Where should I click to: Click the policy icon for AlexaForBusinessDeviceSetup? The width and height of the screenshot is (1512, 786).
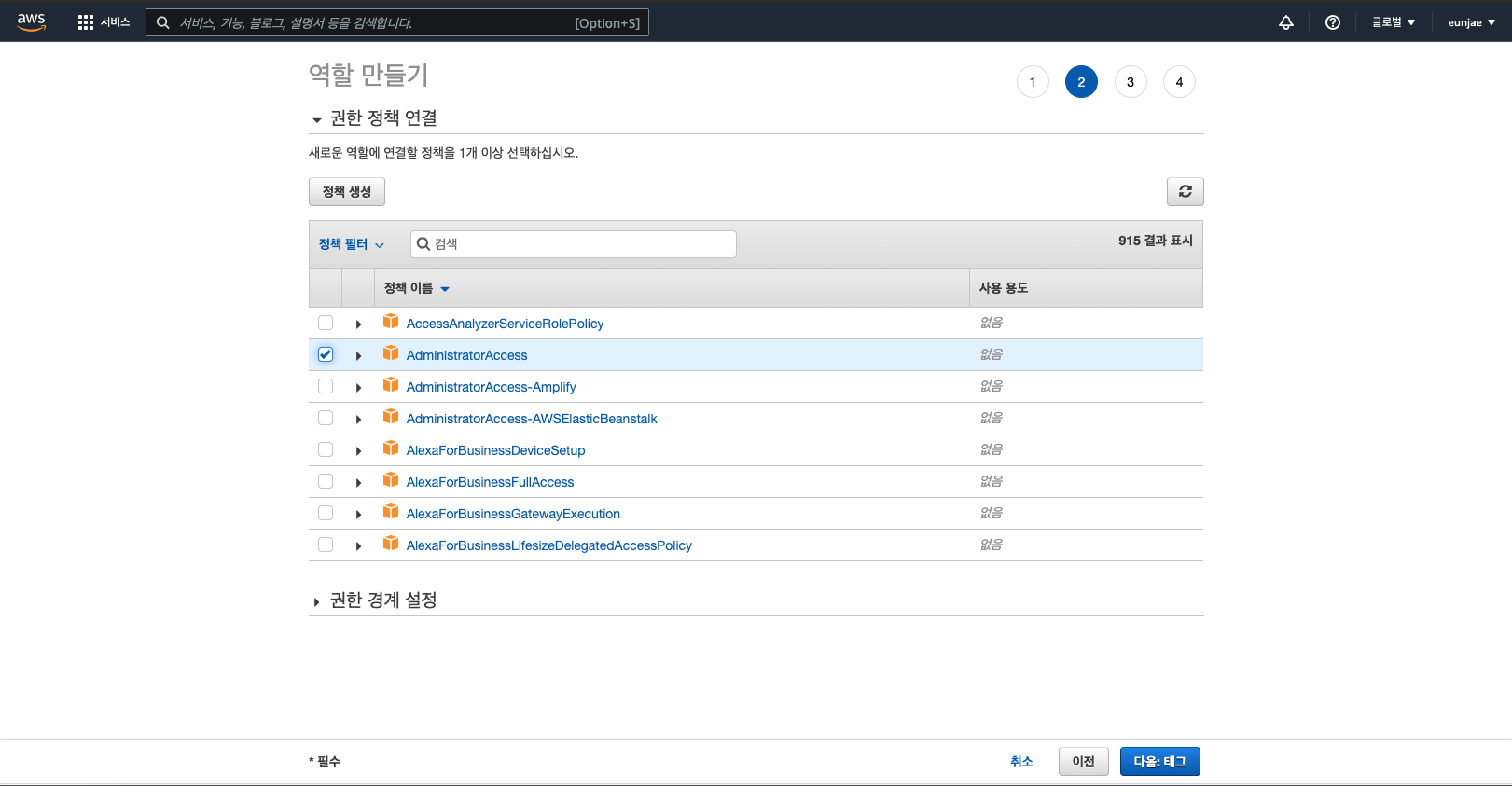391,448
